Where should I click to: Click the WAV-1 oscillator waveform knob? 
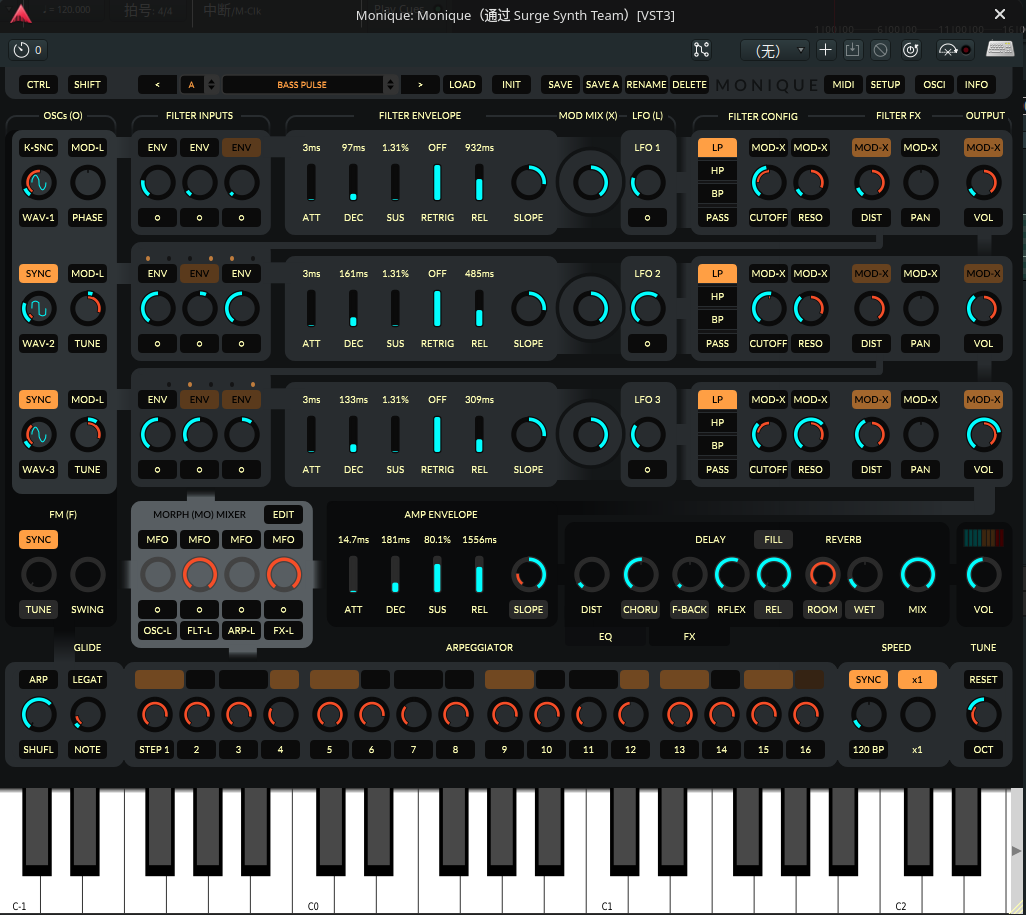tap(38, 183)
